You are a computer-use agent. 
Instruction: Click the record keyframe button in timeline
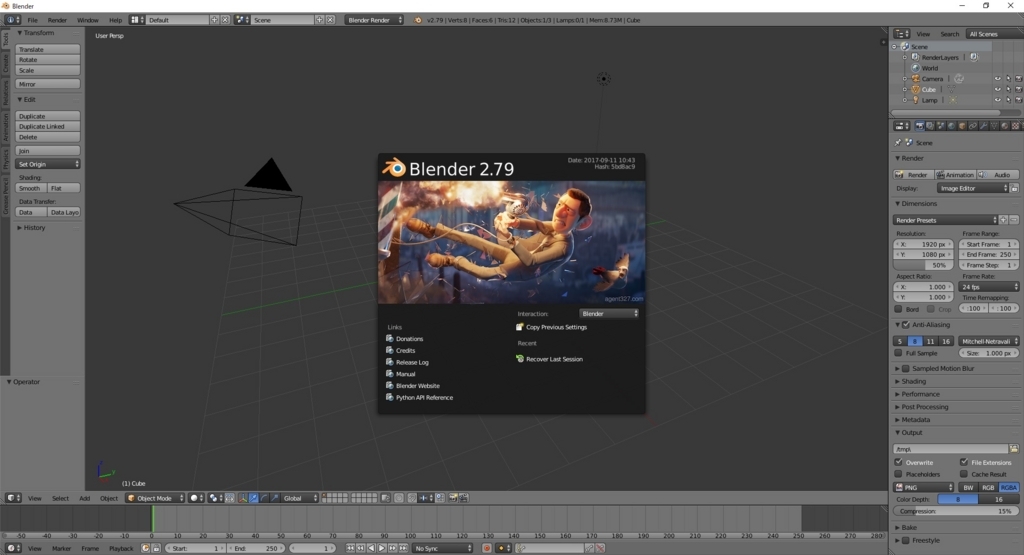[487, 548]
